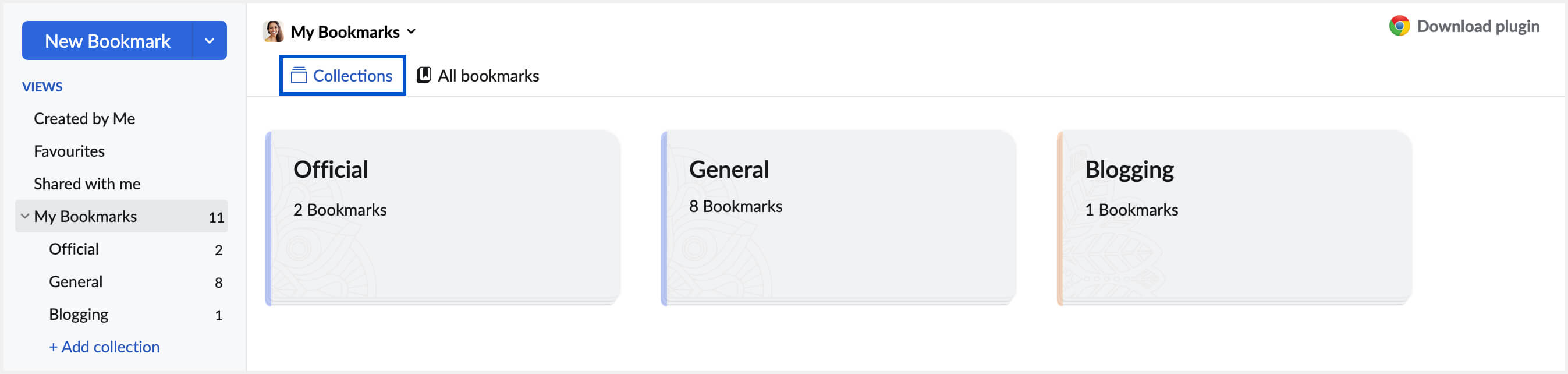Collapse the My Bookmarks tree in sidebar
The height and width of the screenshot is (374, 1568).
pos(25,216)
